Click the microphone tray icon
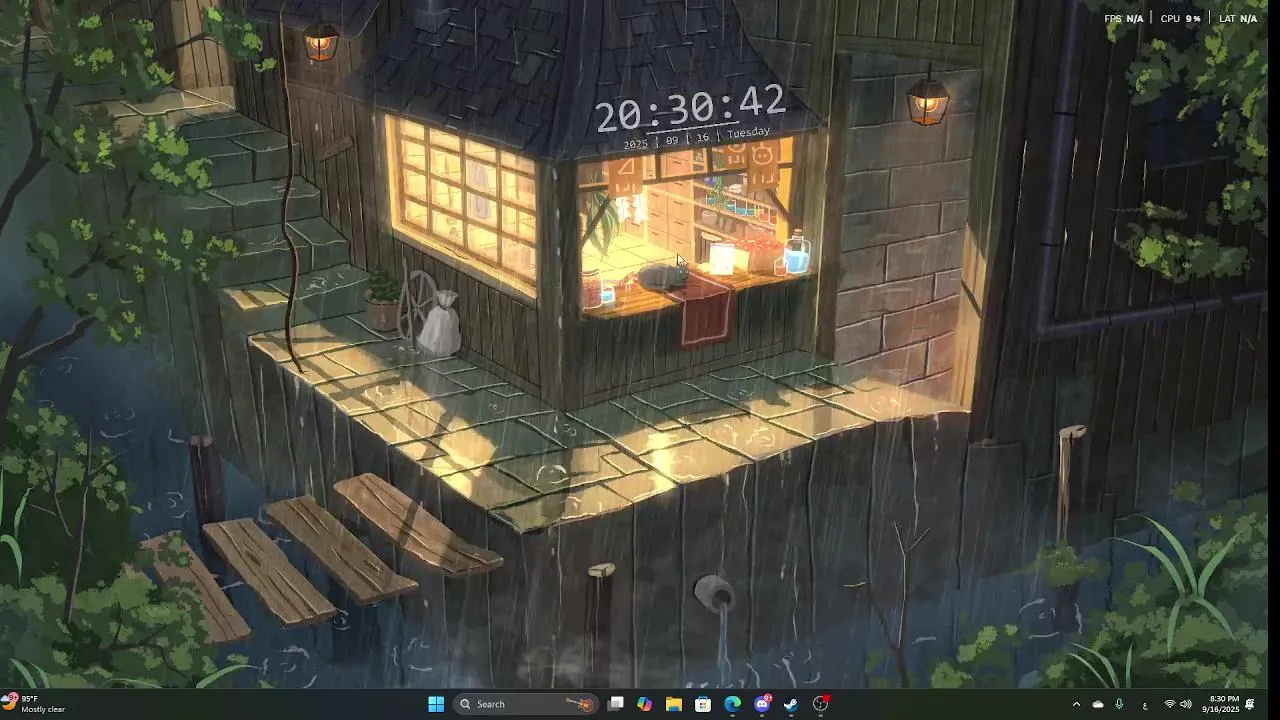Image resolution: width=1280 pixels, height=720 pixels. 1119,704
